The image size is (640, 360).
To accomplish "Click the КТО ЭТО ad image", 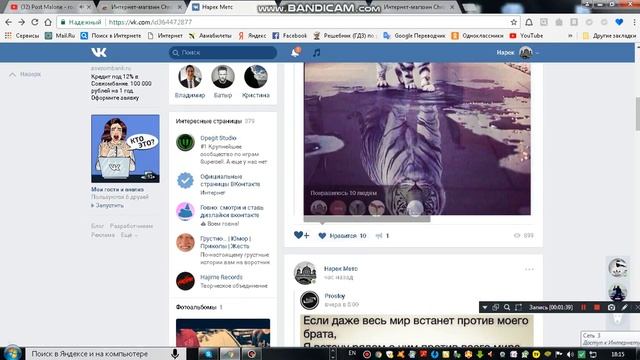I will coord(125,149).
